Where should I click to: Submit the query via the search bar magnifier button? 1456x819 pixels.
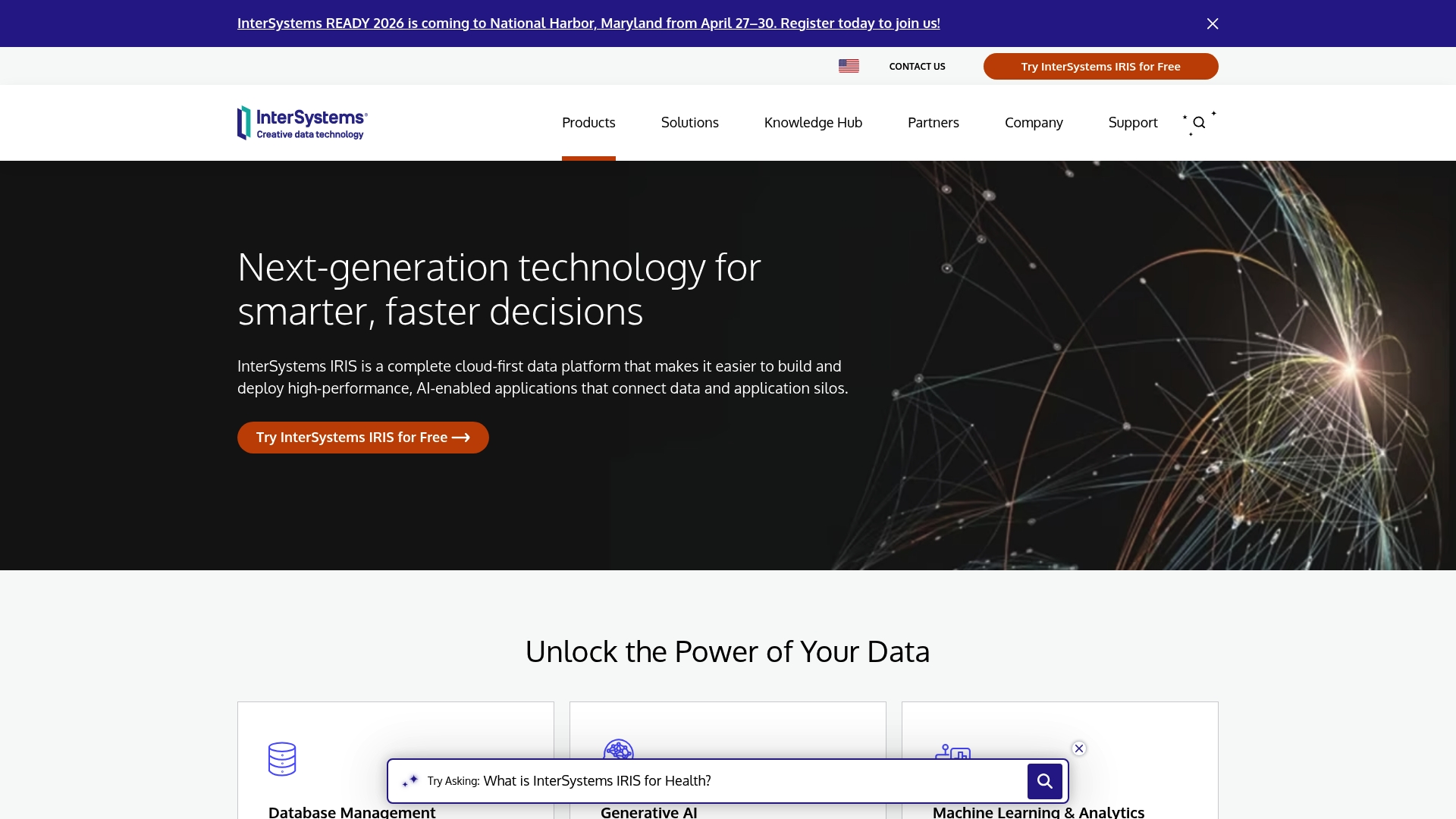point(1044,780)
